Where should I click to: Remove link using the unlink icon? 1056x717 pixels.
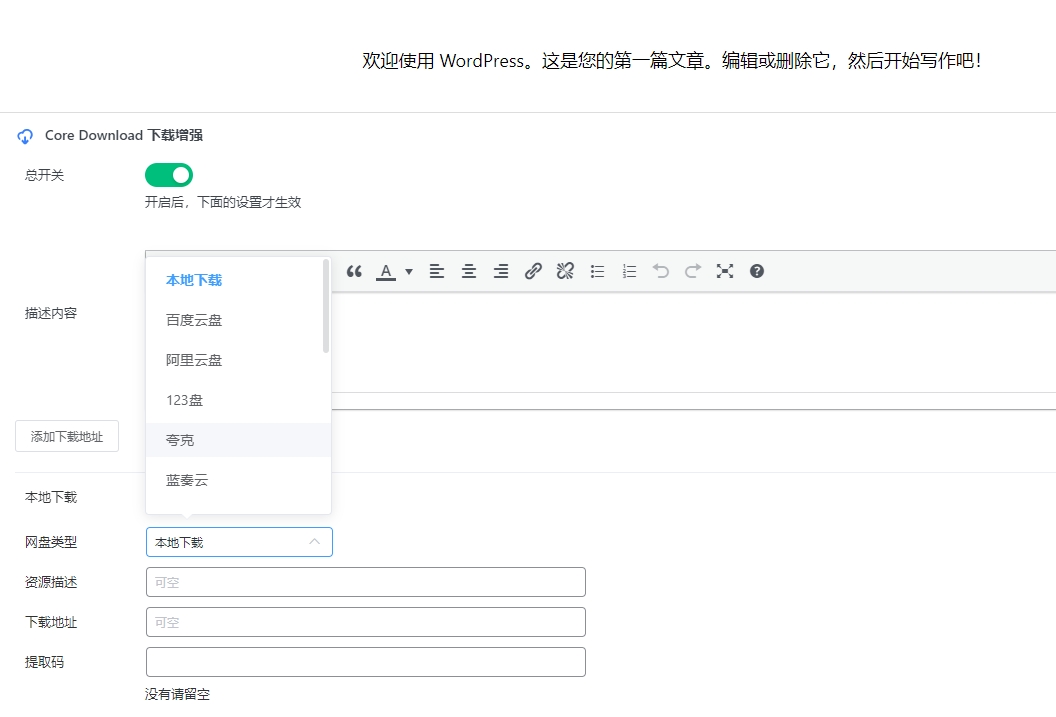[x=564, y=270]
